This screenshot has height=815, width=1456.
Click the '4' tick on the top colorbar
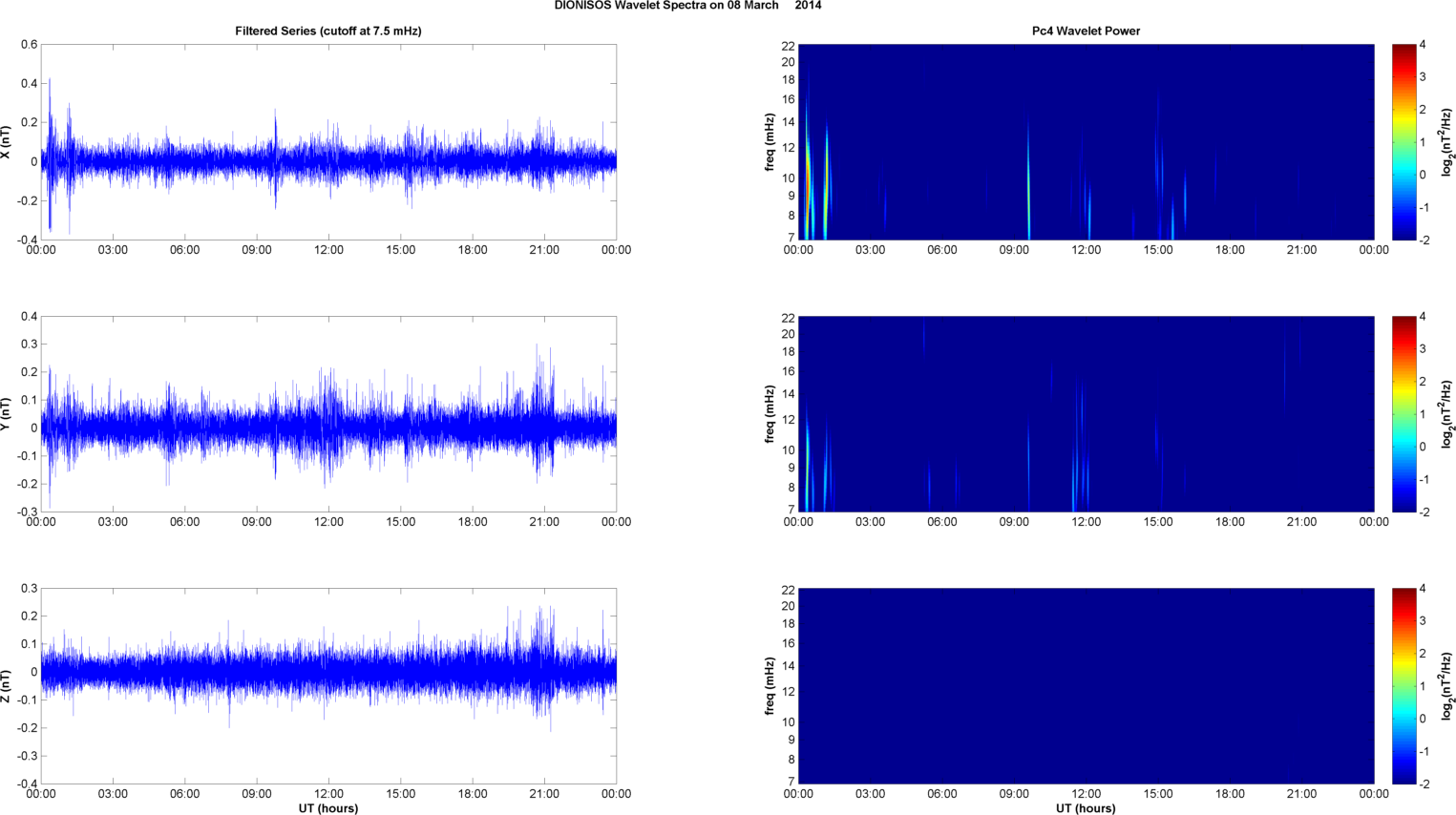pyautogui.click(x=1423, y=45)
